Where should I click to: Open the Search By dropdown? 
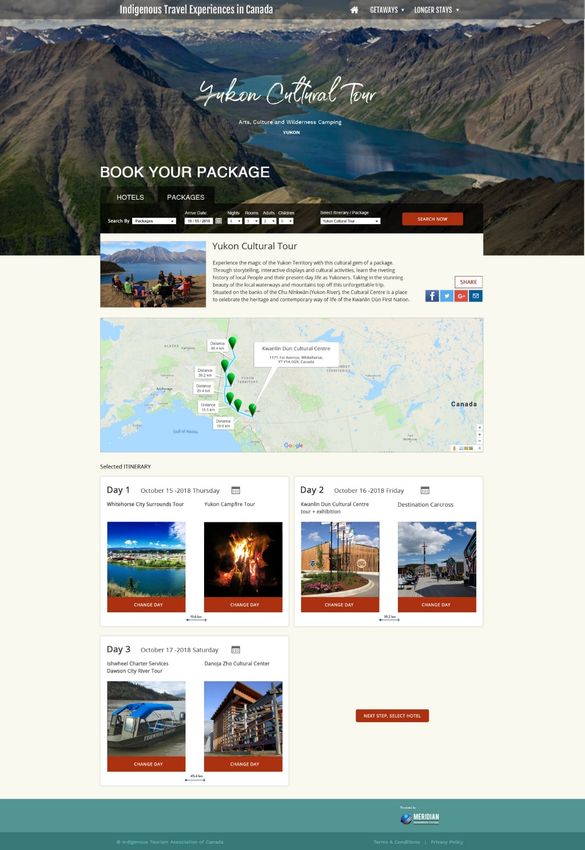[154, 221]
